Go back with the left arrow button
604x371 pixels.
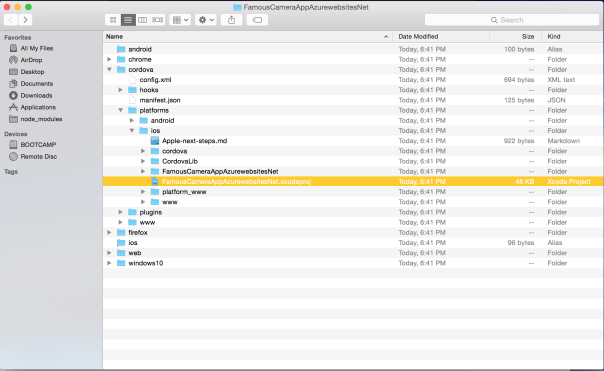pos(11,20)
